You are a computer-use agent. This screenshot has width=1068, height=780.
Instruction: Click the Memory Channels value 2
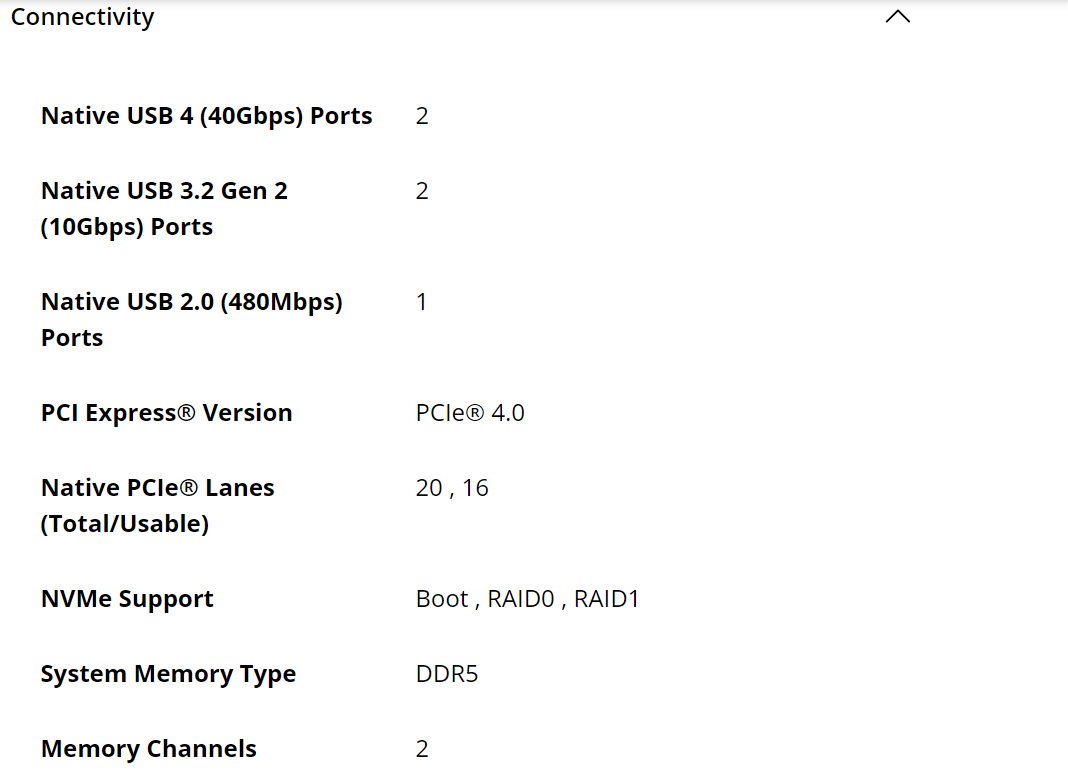coord(422,749)
